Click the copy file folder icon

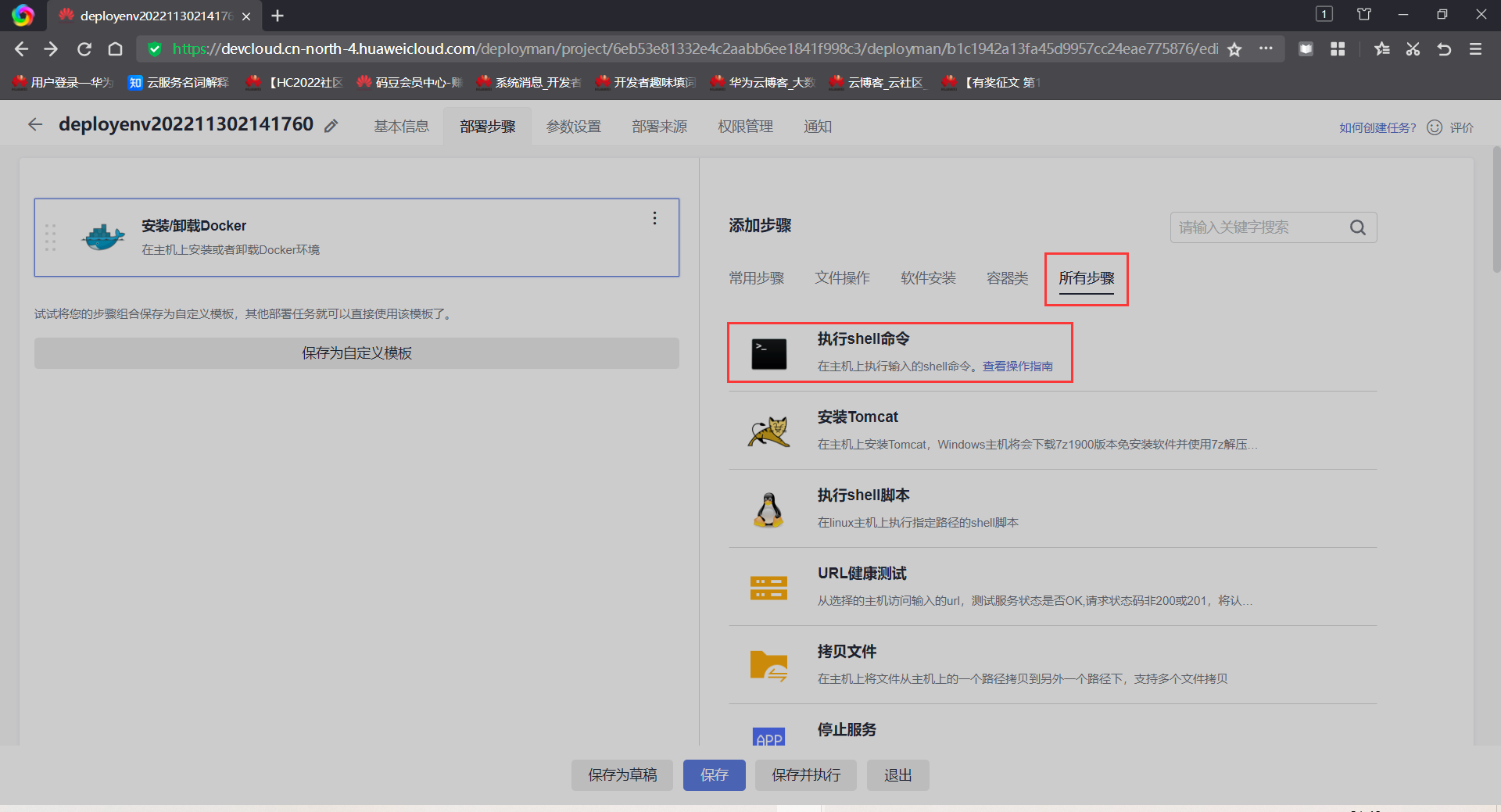[x=768, y=666]
